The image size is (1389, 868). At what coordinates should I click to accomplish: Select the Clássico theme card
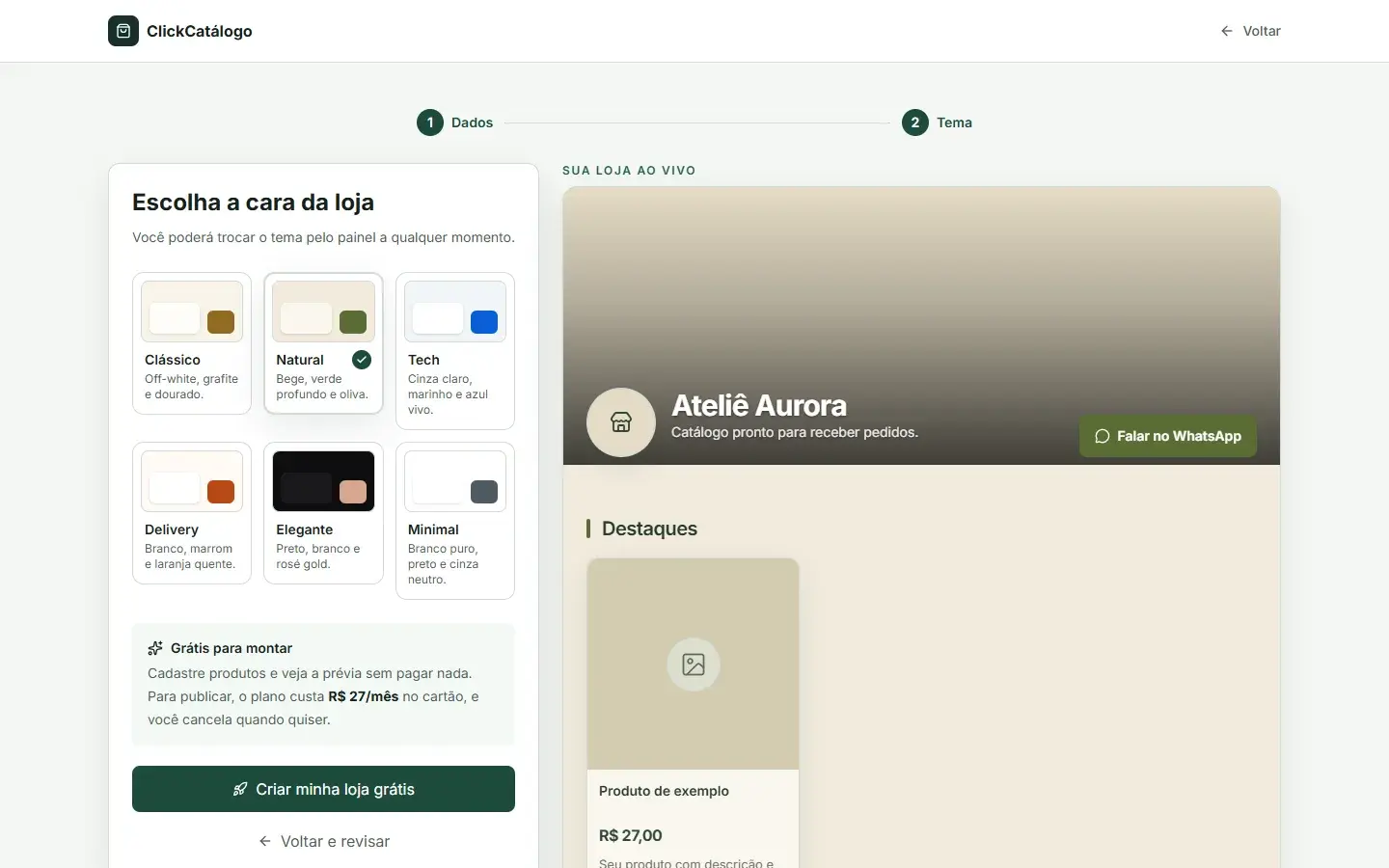click(192, 343)
